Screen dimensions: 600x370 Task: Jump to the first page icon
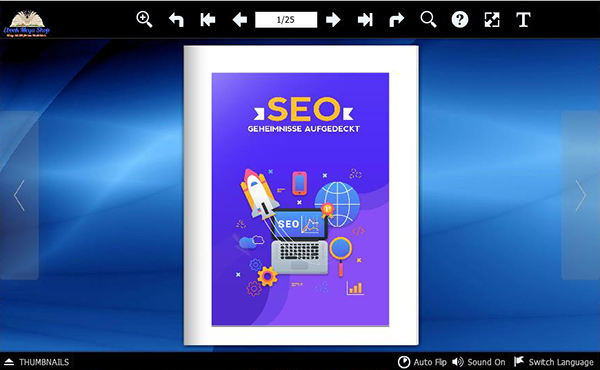click(208, 20)
